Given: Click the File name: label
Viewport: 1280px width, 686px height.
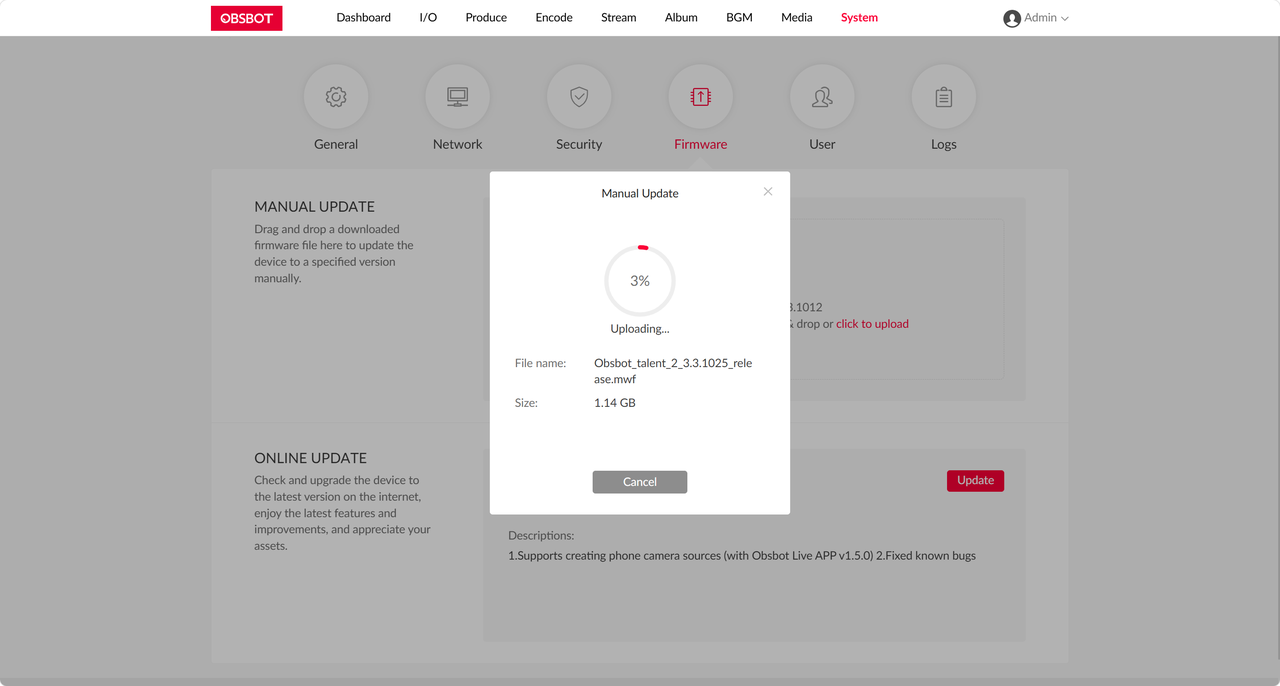Looking at the screenshot, I should click(x=541, y=363).
